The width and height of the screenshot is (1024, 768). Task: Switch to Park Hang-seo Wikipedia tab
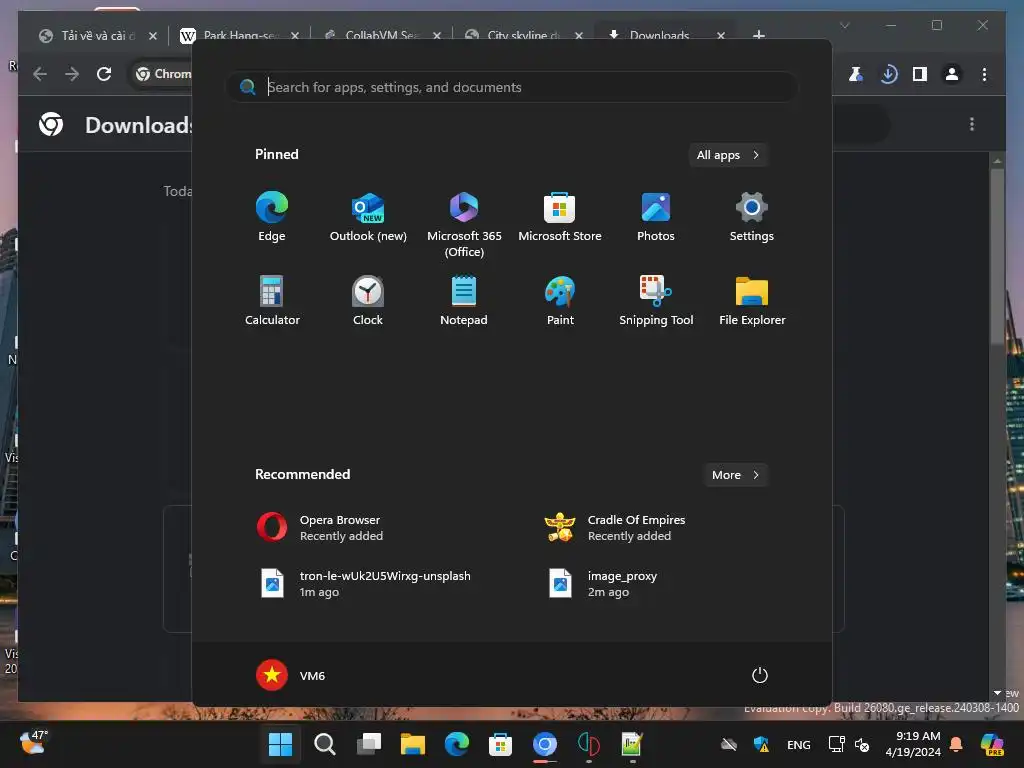pyautogui.click(x=238, y=35)
